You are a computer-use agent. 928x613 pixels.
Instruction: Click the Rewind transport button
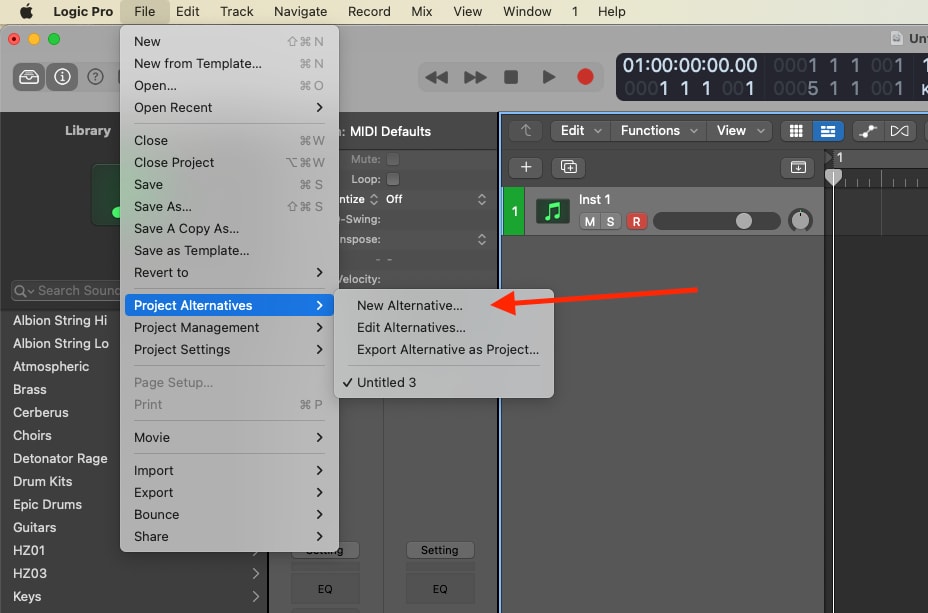(437, 77)
